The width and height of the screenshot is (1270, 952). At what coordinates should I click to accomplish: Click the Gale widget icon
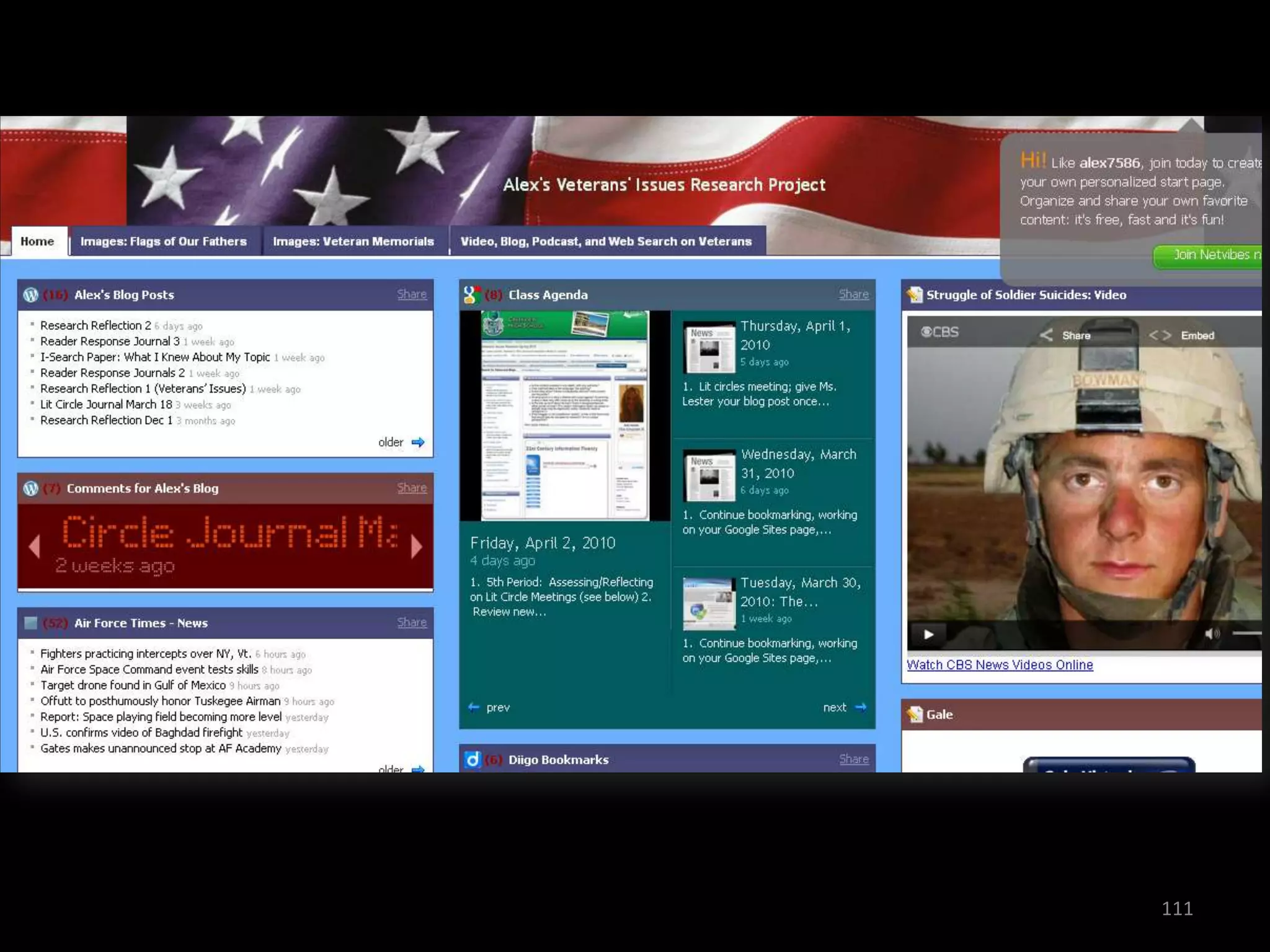914,715
